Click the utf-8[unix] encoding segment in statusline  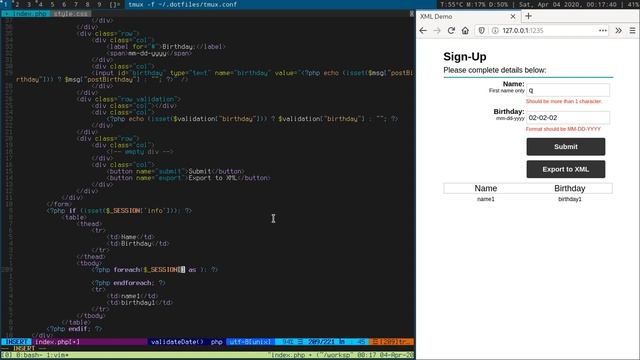pos(250,342)
